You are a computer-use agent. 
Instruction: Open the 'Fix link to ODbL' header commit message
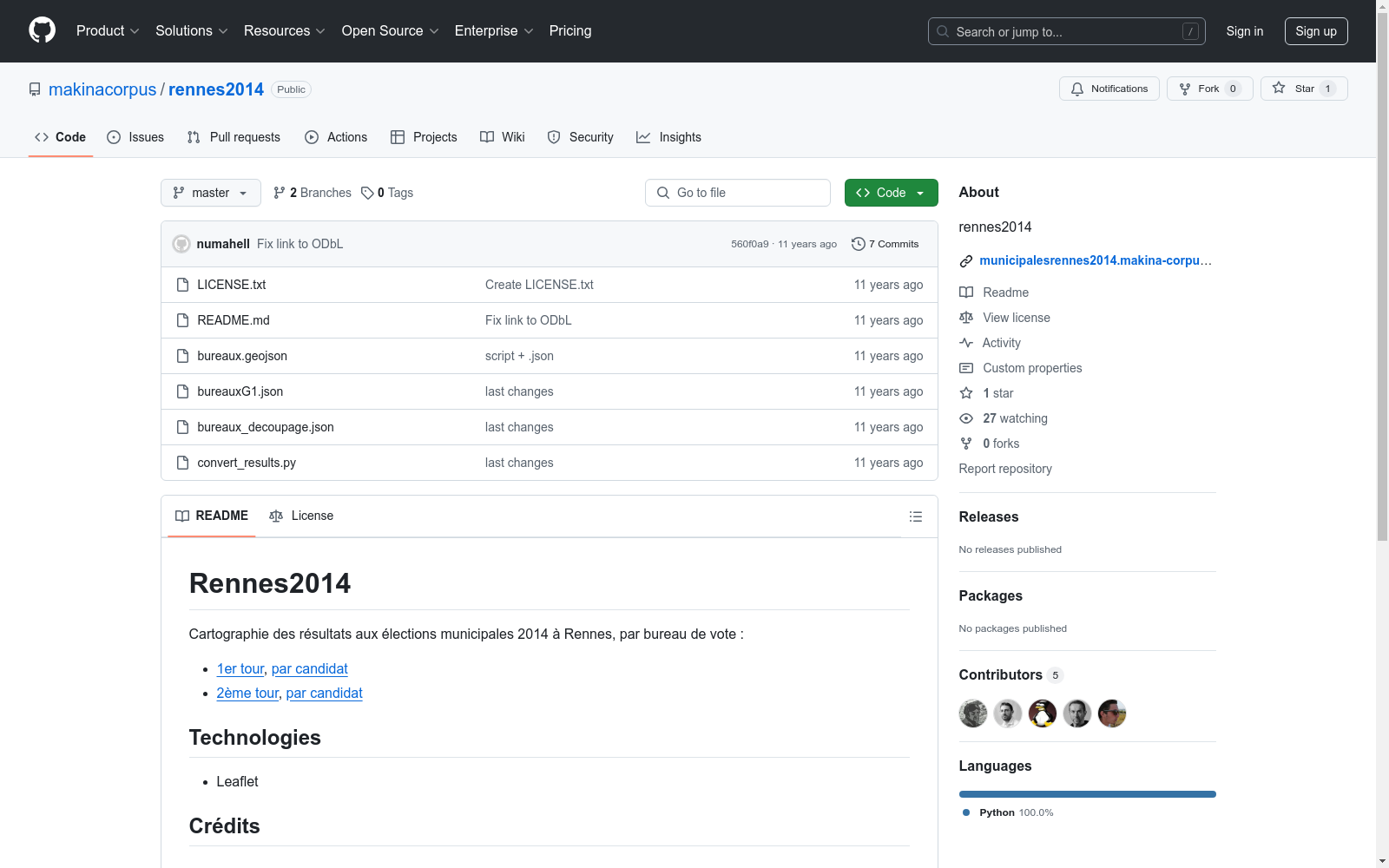300,244
